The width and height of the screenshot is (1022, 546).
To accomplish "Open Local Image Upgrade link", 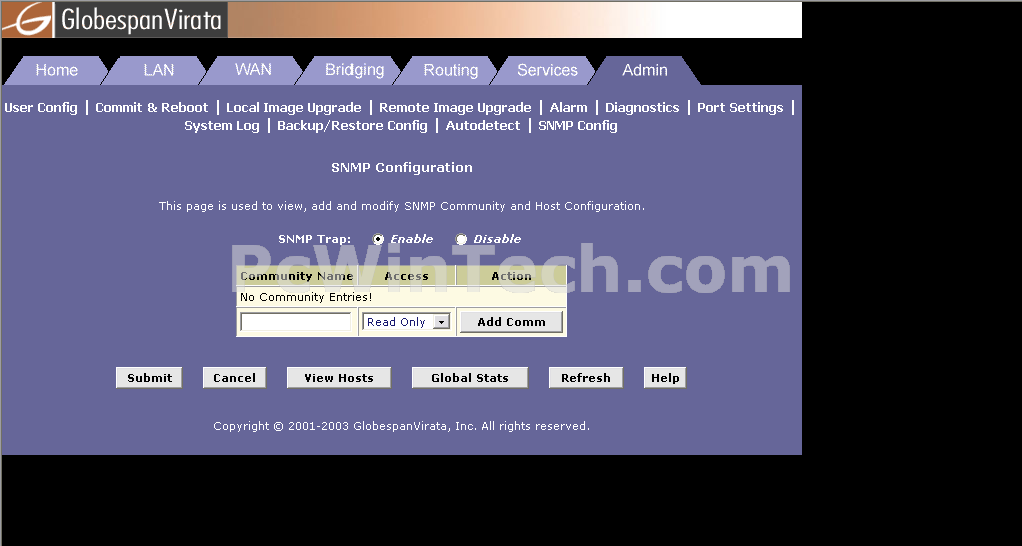I will click(293, 108).
